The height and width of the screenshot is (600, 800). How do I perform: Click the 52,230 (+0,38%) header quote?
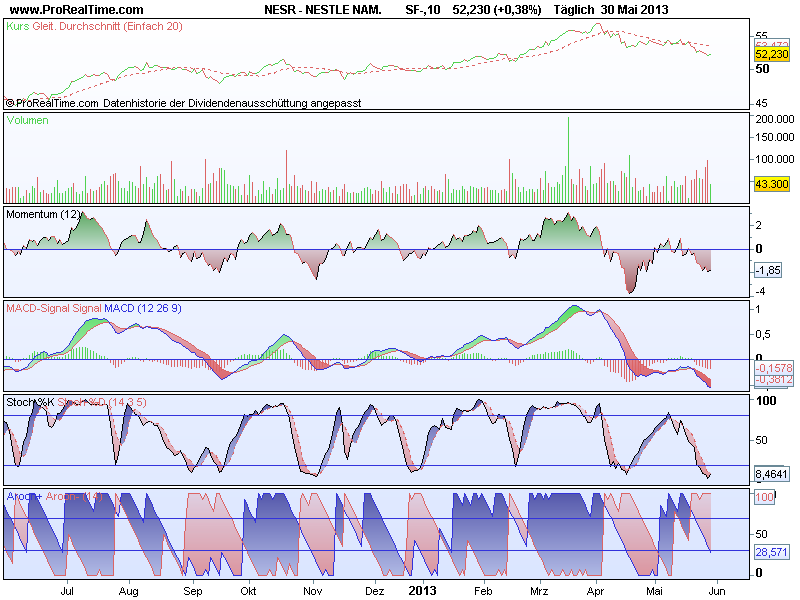point(496,10)
